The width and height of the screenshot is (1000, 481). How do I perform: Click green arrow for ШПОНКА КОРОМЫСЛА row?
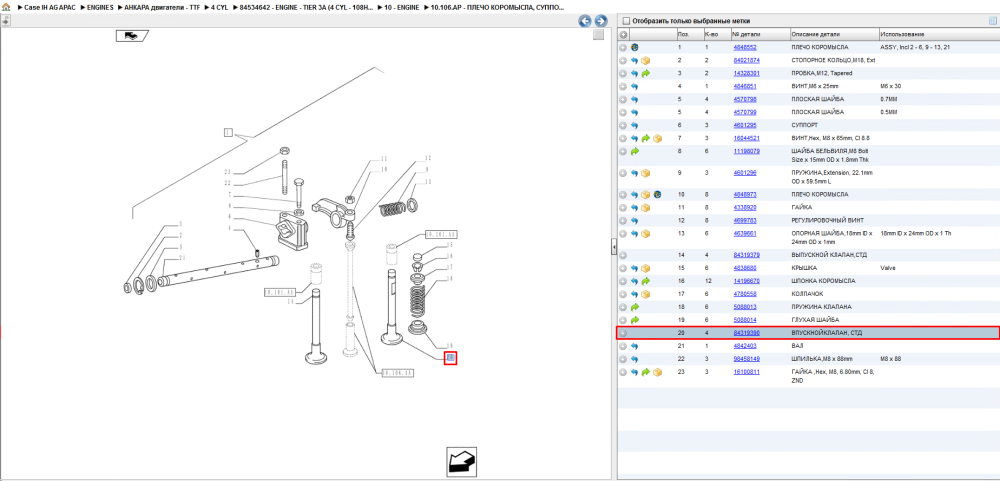645,281
